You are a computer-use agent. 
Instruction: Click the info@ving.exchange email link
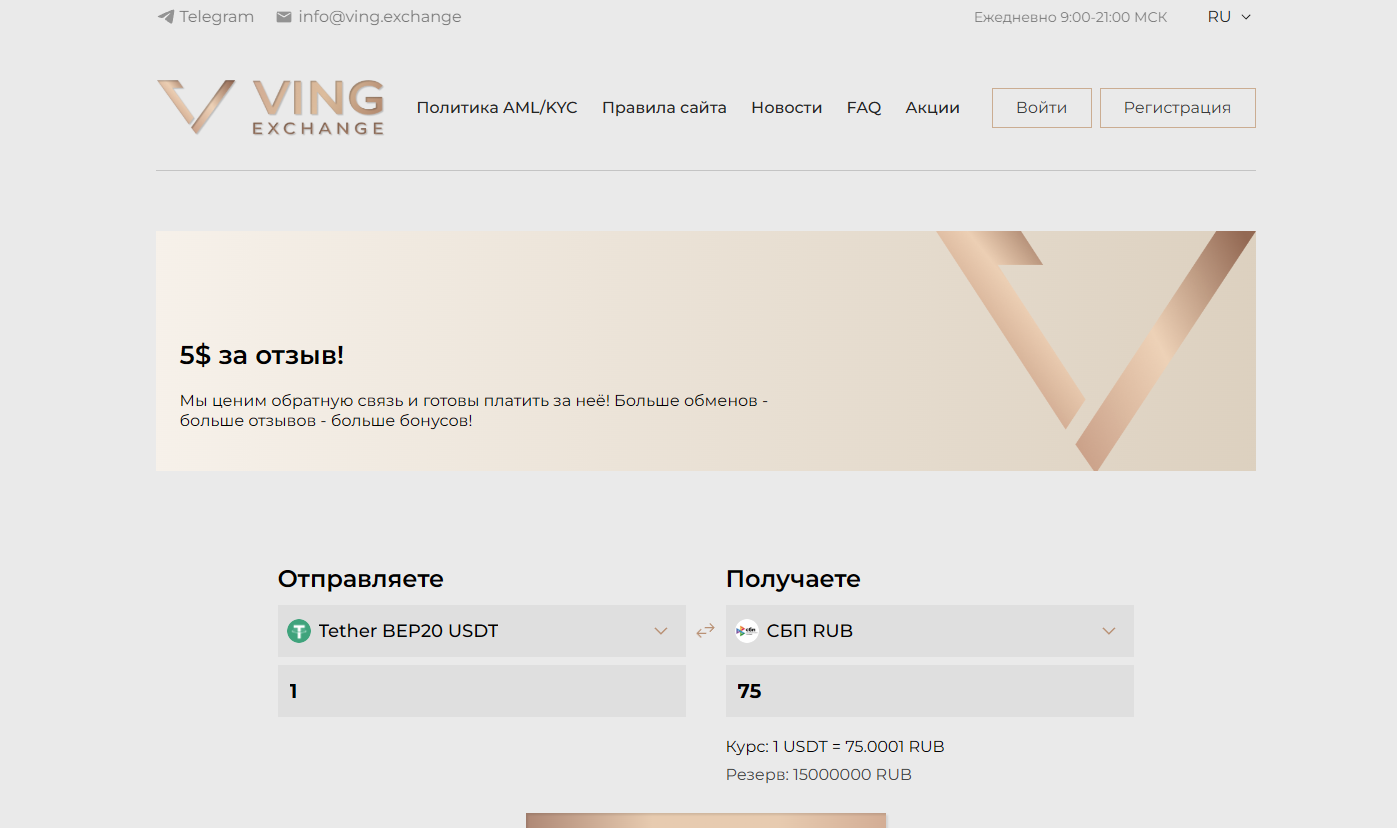click(x=380, y=17)
